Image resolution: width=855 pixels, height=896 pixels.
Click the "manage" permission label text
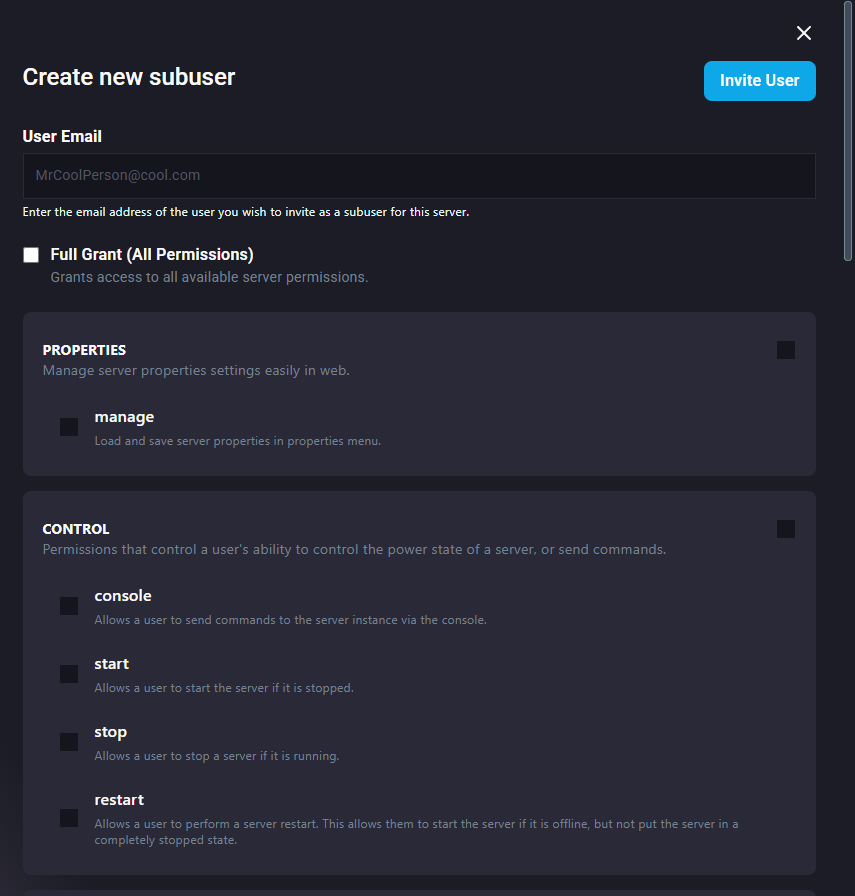point(124,417)
